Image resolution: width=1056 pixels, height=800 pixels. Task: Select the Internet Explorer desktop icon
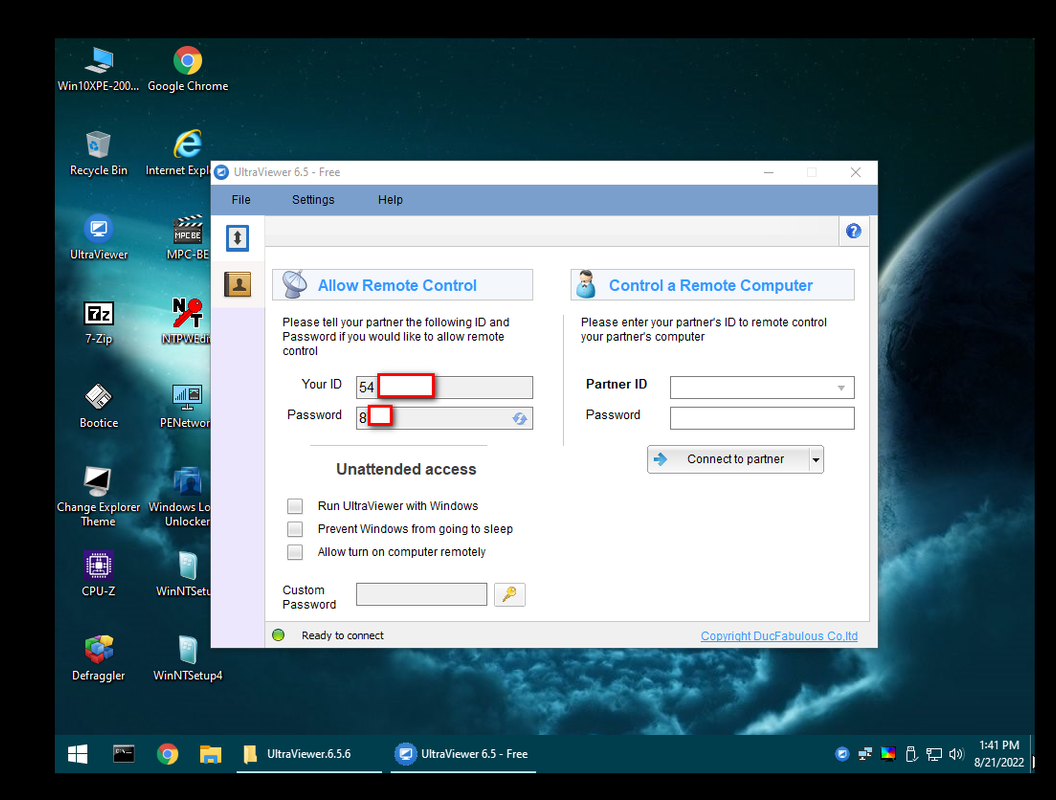pyautogui.click(x=179, y=154)
